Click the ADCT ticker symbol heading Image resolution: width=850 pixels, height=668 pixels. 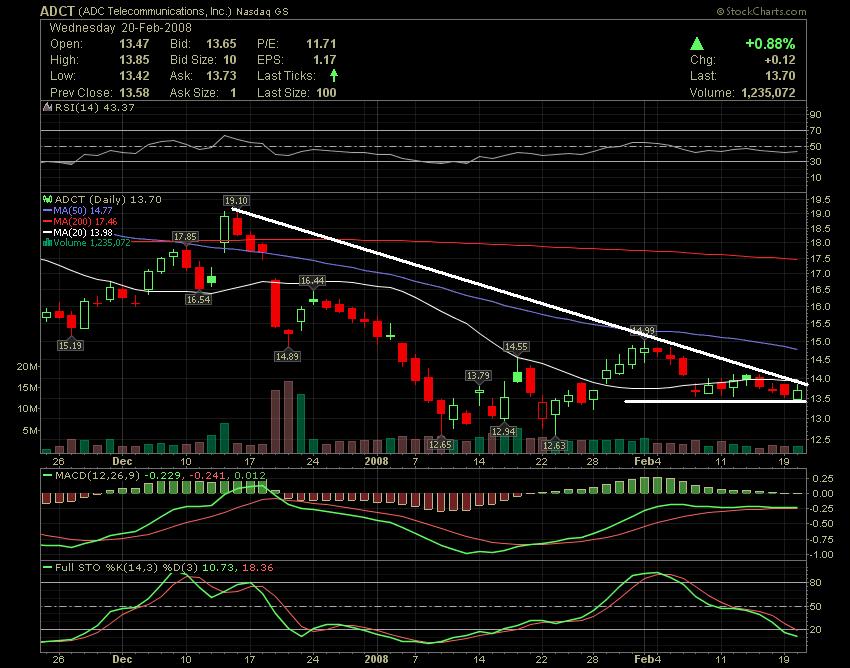coord(57,11)
